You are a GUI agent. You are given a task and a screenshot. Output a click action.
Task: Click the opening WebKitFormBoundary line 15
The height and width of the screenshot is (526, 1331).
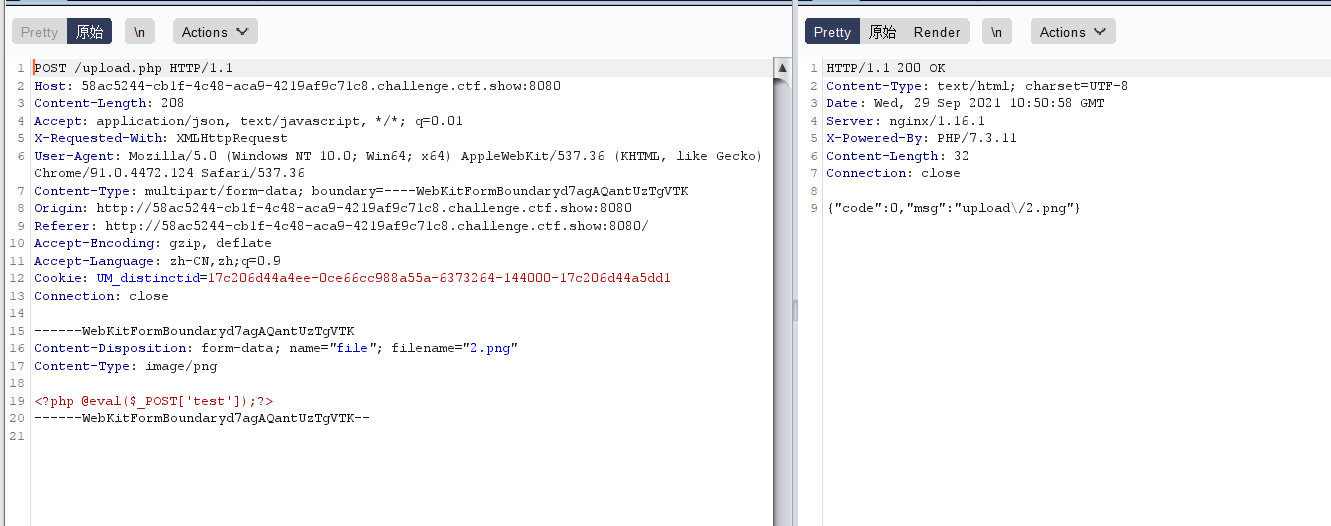coord(194,331)
